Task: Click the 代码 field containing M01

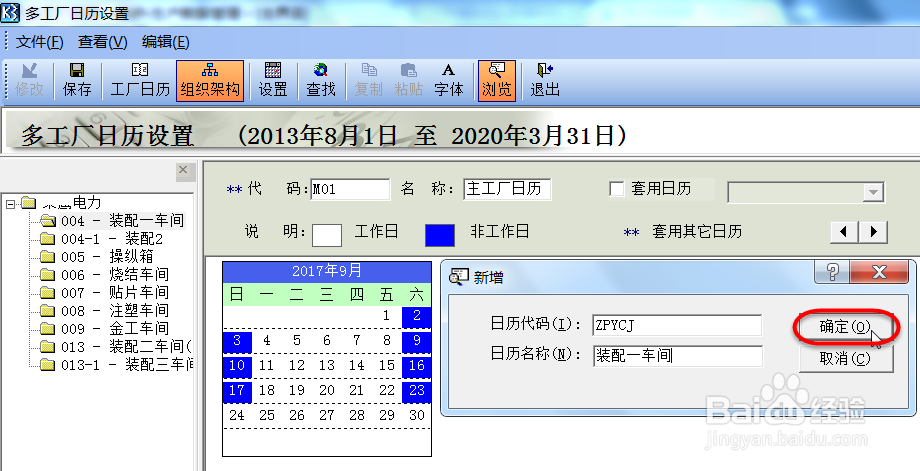Action: point(350,189)
